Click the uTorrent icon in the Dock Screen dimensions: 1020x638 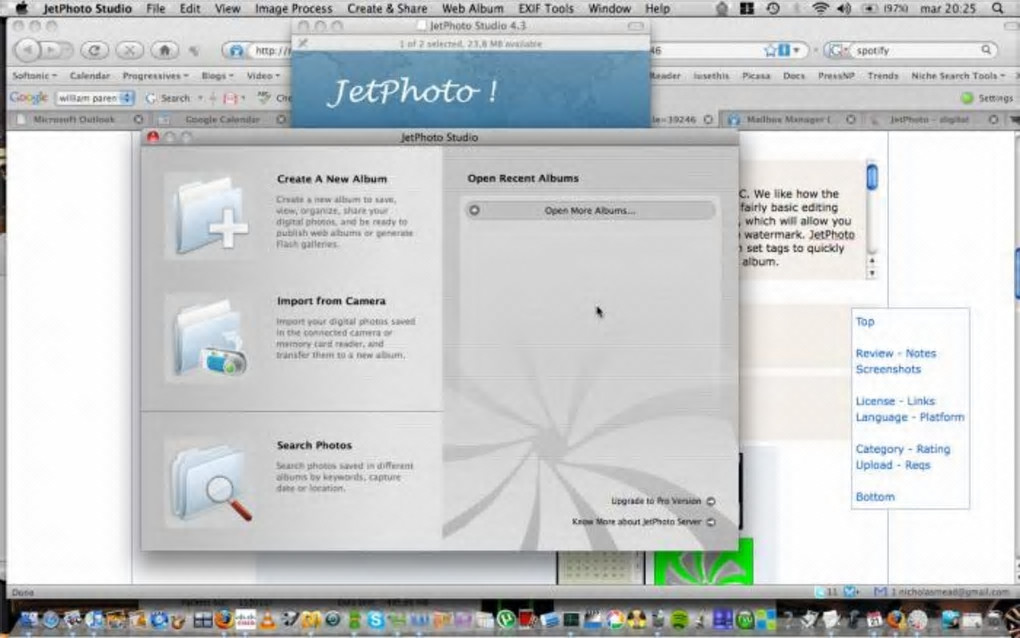coord(505,620)
